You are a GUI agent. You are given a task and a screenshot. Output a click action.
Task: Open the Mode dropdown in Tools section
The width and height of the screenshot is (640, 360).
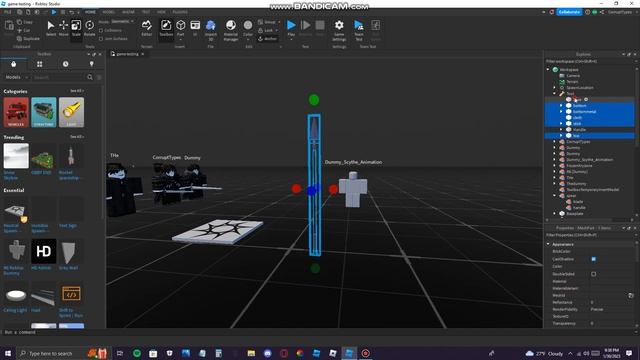(x=122, y=21)
